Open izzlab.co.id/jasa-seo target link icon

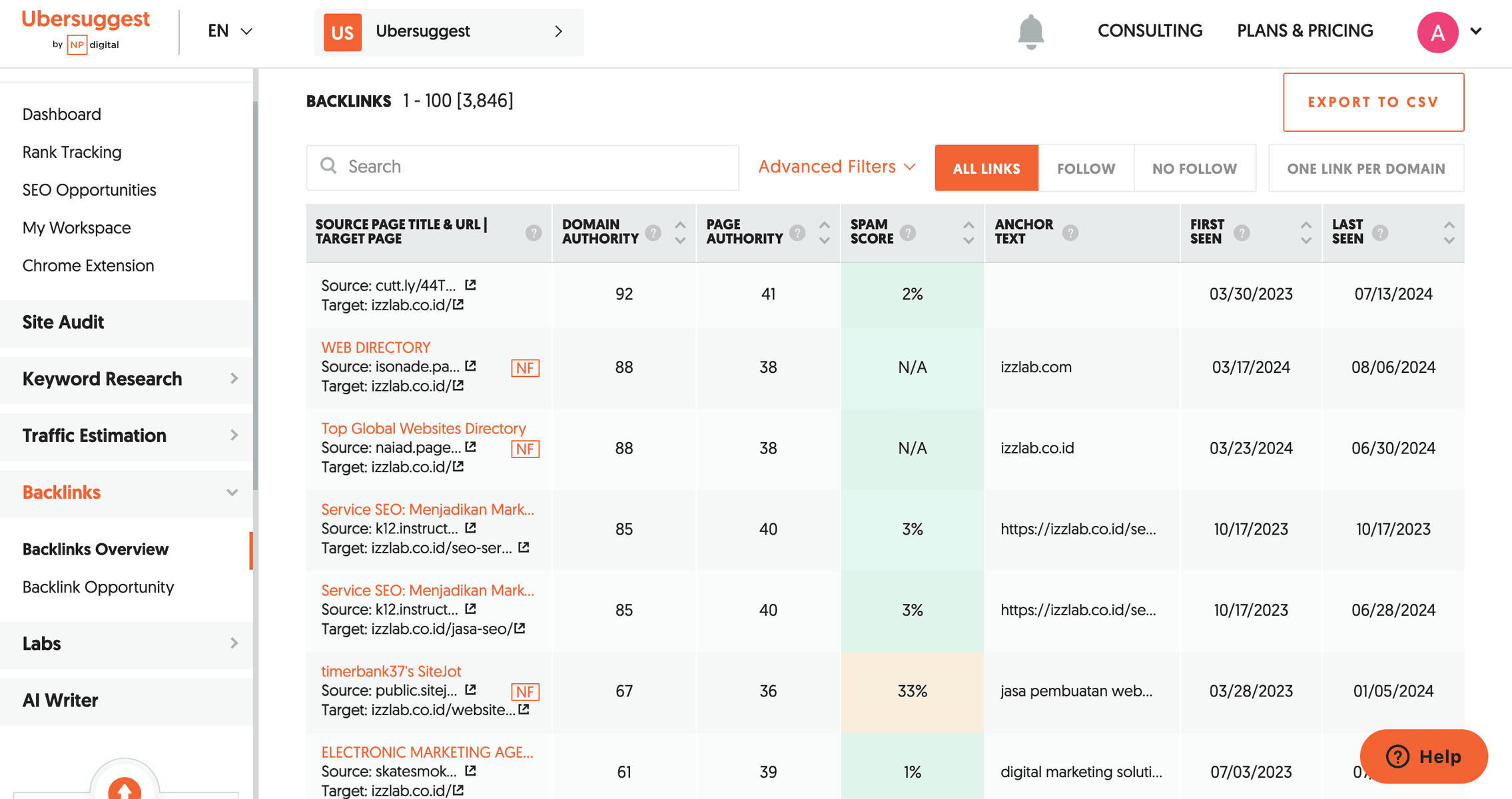point(520,628)
